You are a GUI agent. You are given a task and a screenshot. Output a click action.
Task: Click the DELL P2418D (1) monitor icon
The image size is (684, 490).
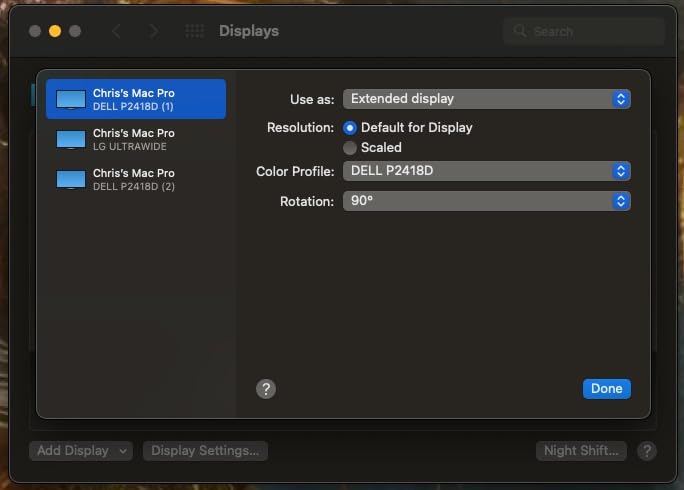click(71, 99)
